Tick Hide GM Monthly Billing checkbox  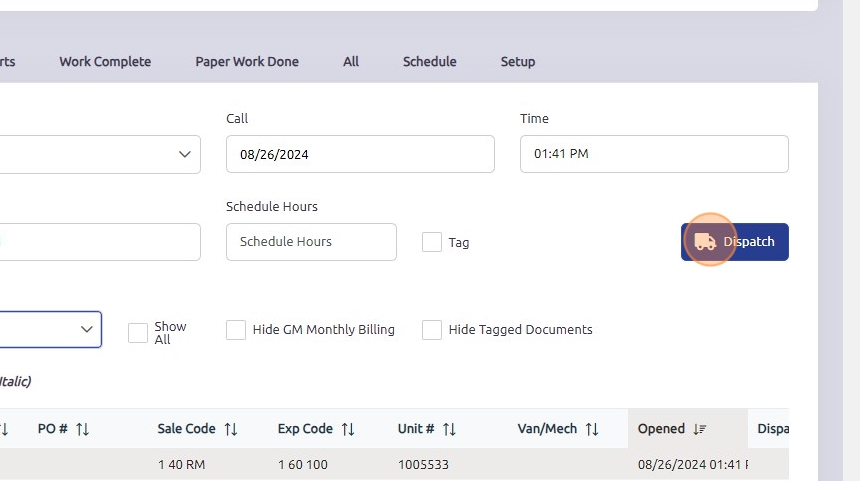pos(236,330)
